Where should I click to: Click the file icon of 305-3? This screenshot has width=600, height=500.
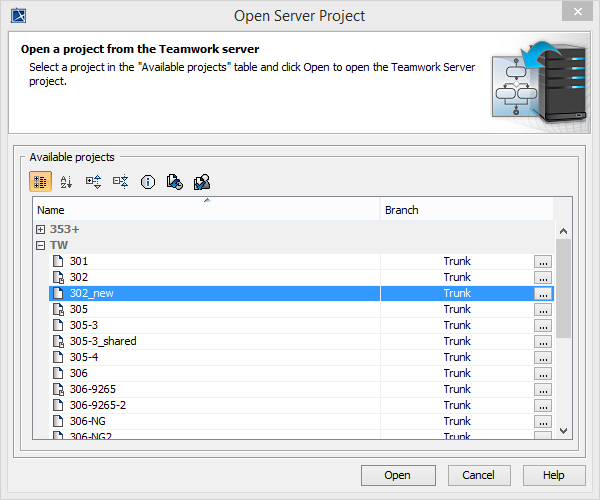pyautogui.click(x=58, y=325)
